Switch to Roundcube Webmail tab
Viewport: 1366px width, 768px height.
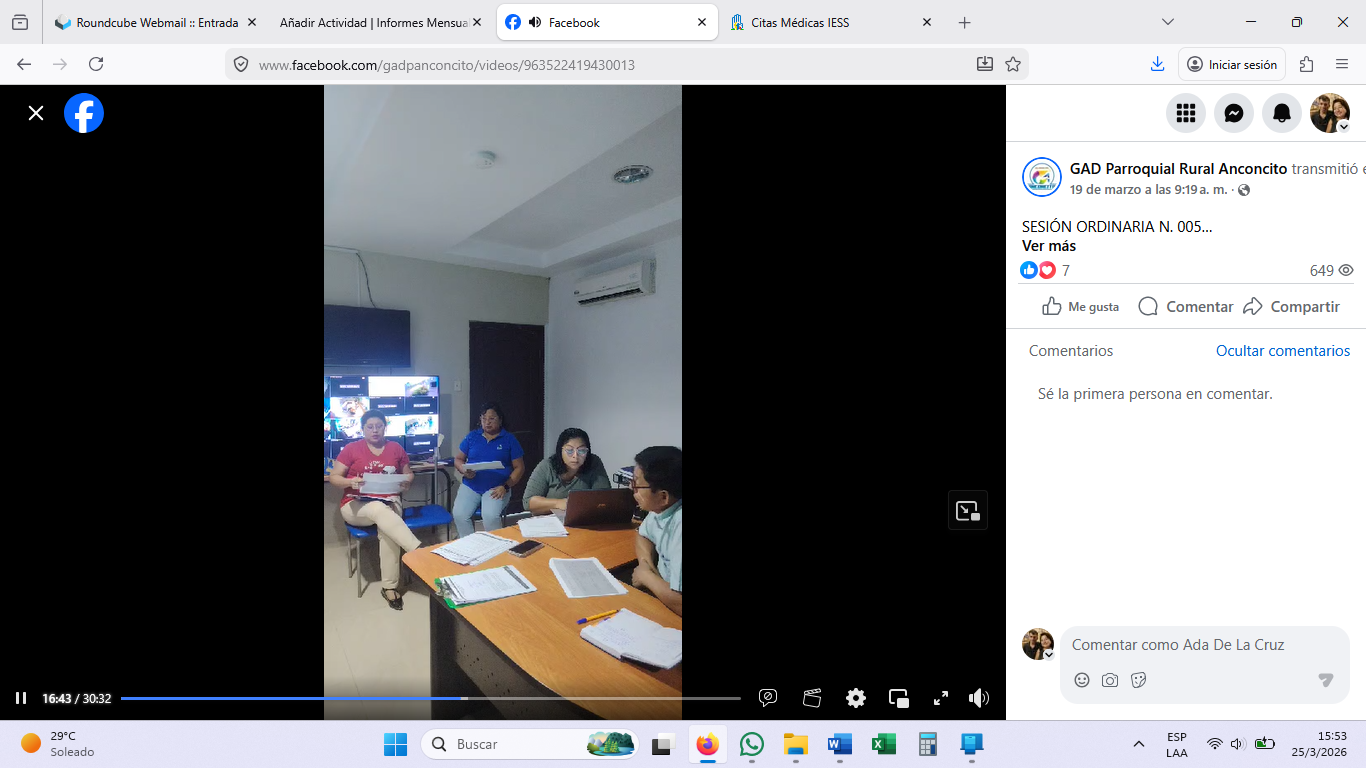156,22
